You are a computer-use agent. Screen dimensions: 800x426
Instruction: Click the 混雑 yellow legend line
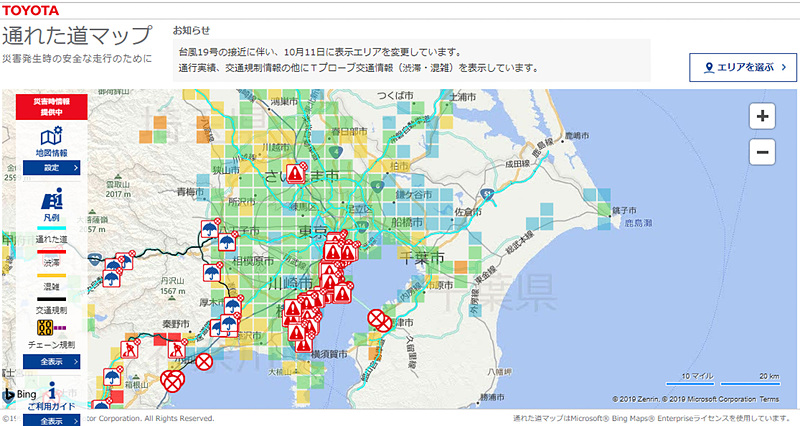pos(51,275)
